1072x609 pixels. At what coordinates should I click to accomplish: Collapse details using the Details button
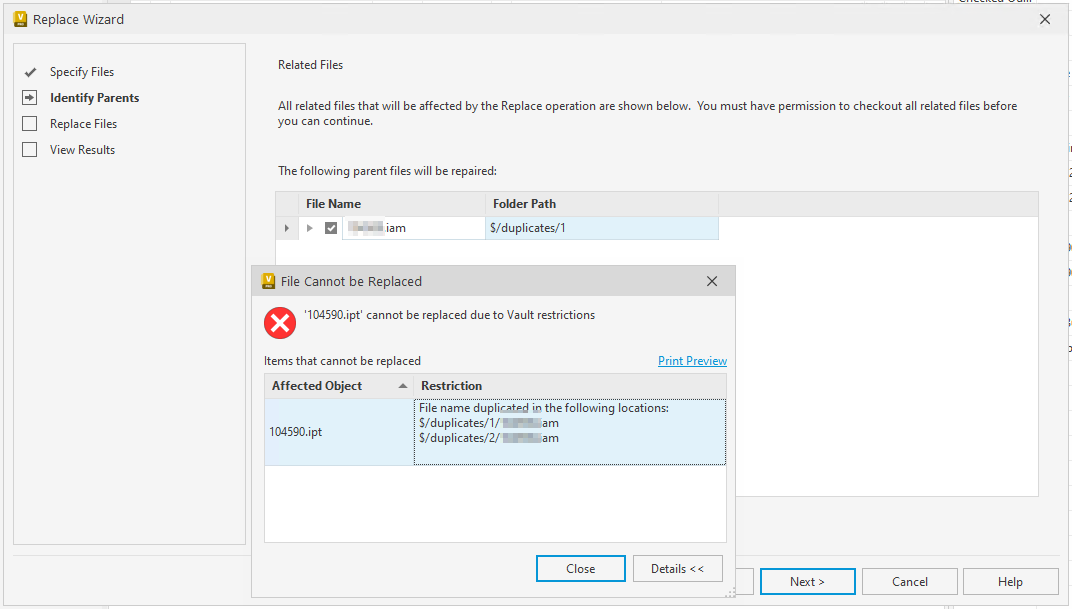point(677,568)
